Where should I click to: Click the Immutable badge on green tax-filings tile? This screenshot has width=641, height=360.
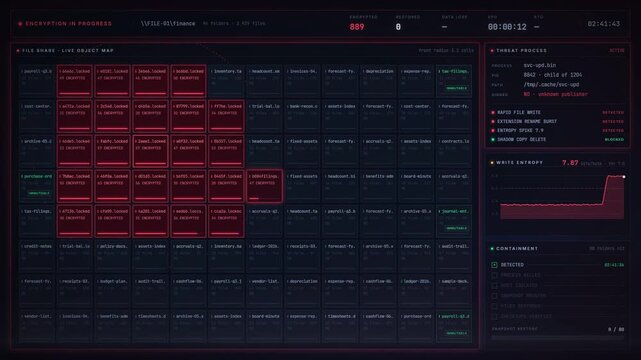tap(457, 88)
